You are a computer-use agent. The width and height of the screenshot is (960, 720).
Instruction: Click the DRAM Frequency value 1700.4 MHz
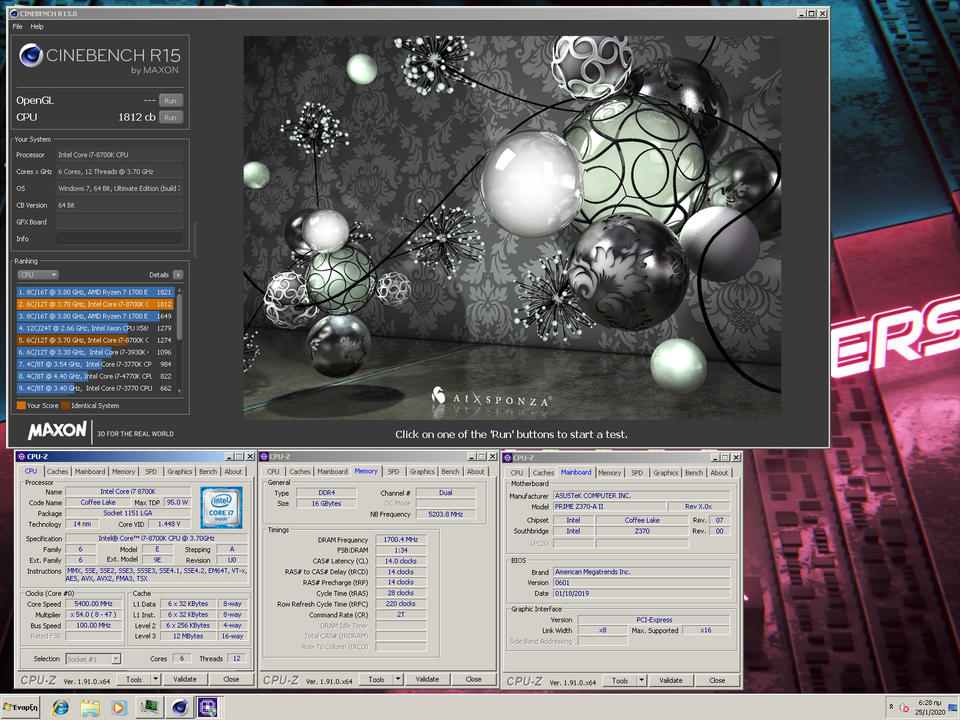401,539
